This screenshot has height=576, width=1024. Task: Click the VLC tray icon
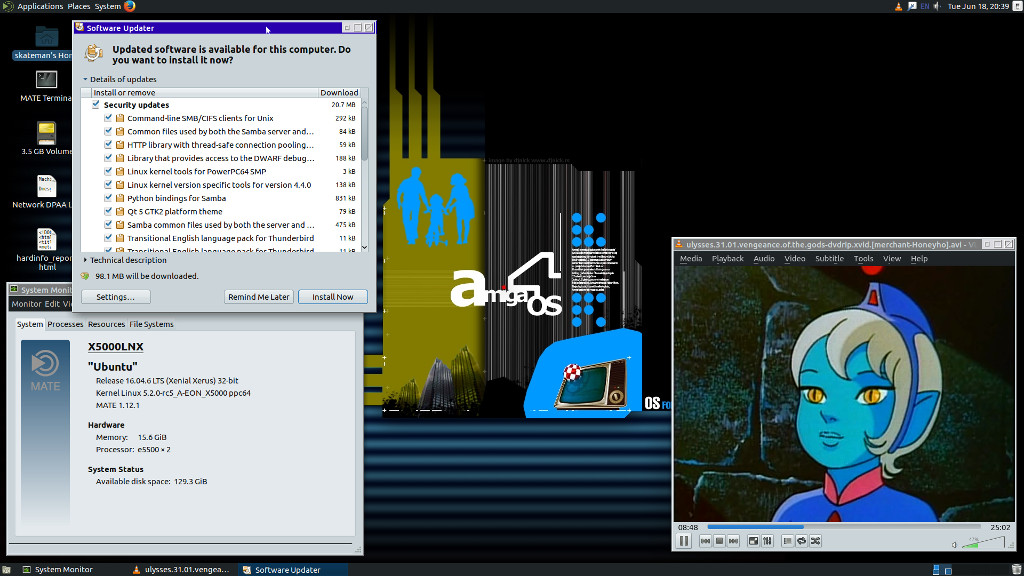899,6
